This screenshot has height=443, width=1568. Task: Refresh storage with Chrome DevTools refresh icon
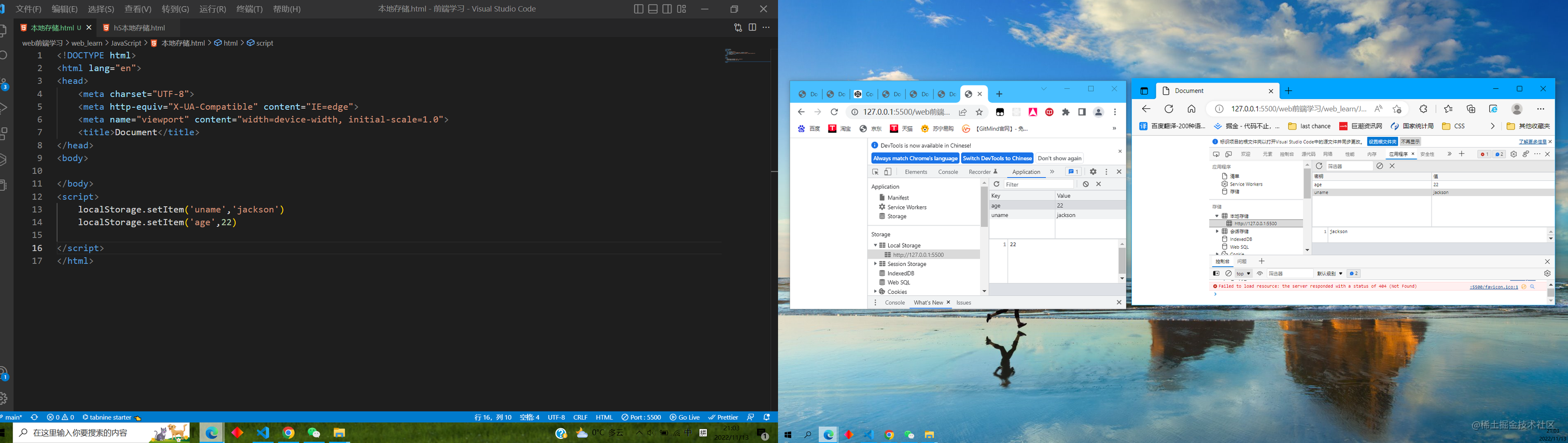click(997, 184)
